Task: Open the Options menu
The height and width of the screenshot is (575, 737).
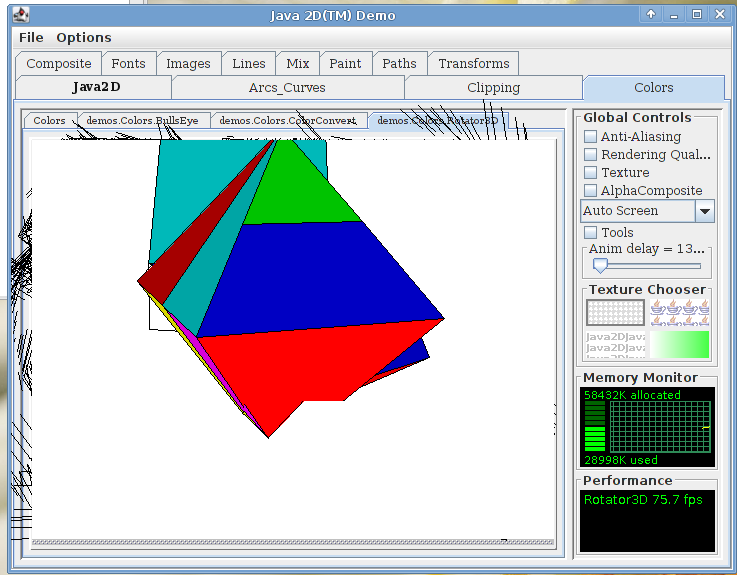Action: point(83,37)
